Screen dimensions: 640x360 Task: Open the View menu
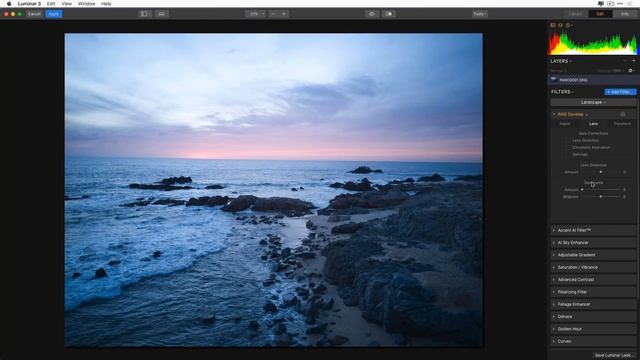click(x=66, y=4)
